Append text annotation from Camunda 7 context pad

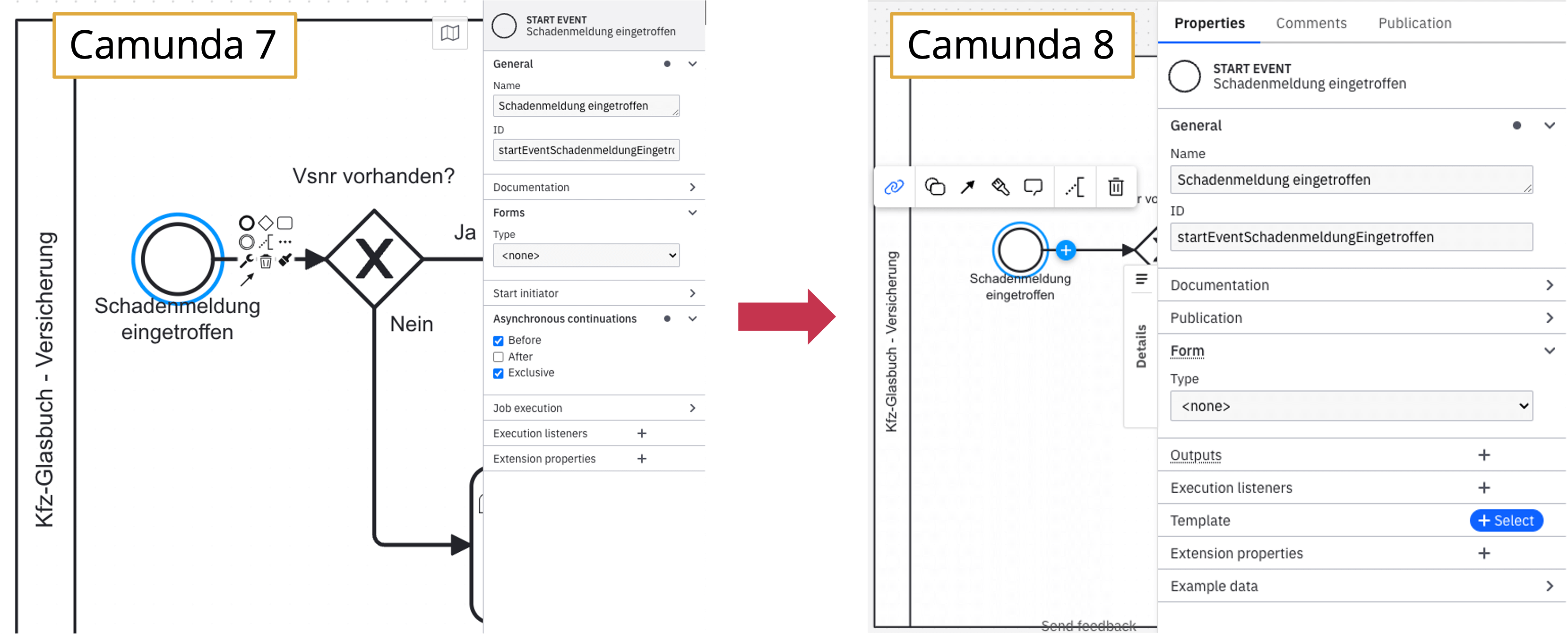pyautogui.click(x=266, y=242)
